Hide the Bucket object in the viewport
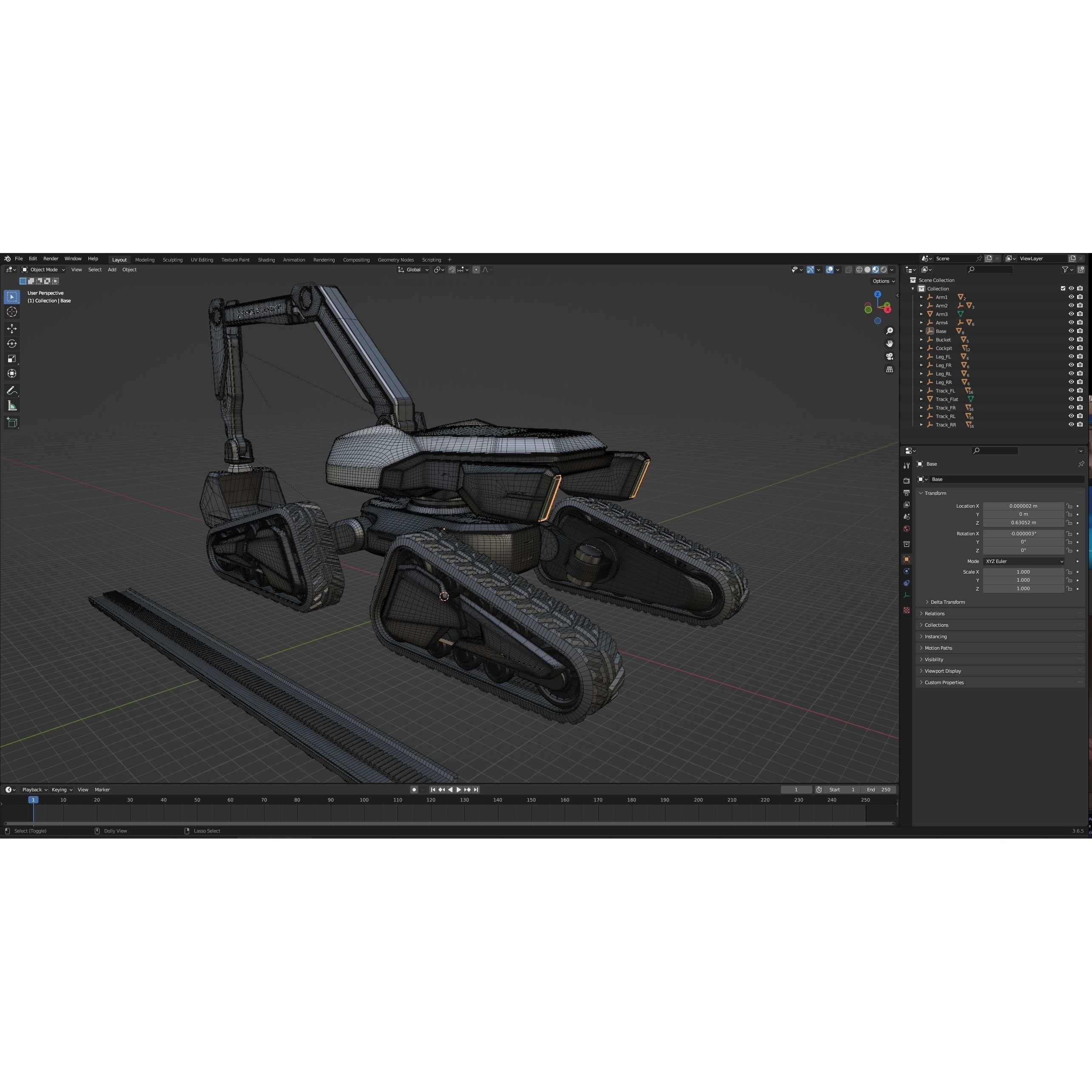The height and width of the screenshot is (1092, 1092). click(x=1071, y=339)
